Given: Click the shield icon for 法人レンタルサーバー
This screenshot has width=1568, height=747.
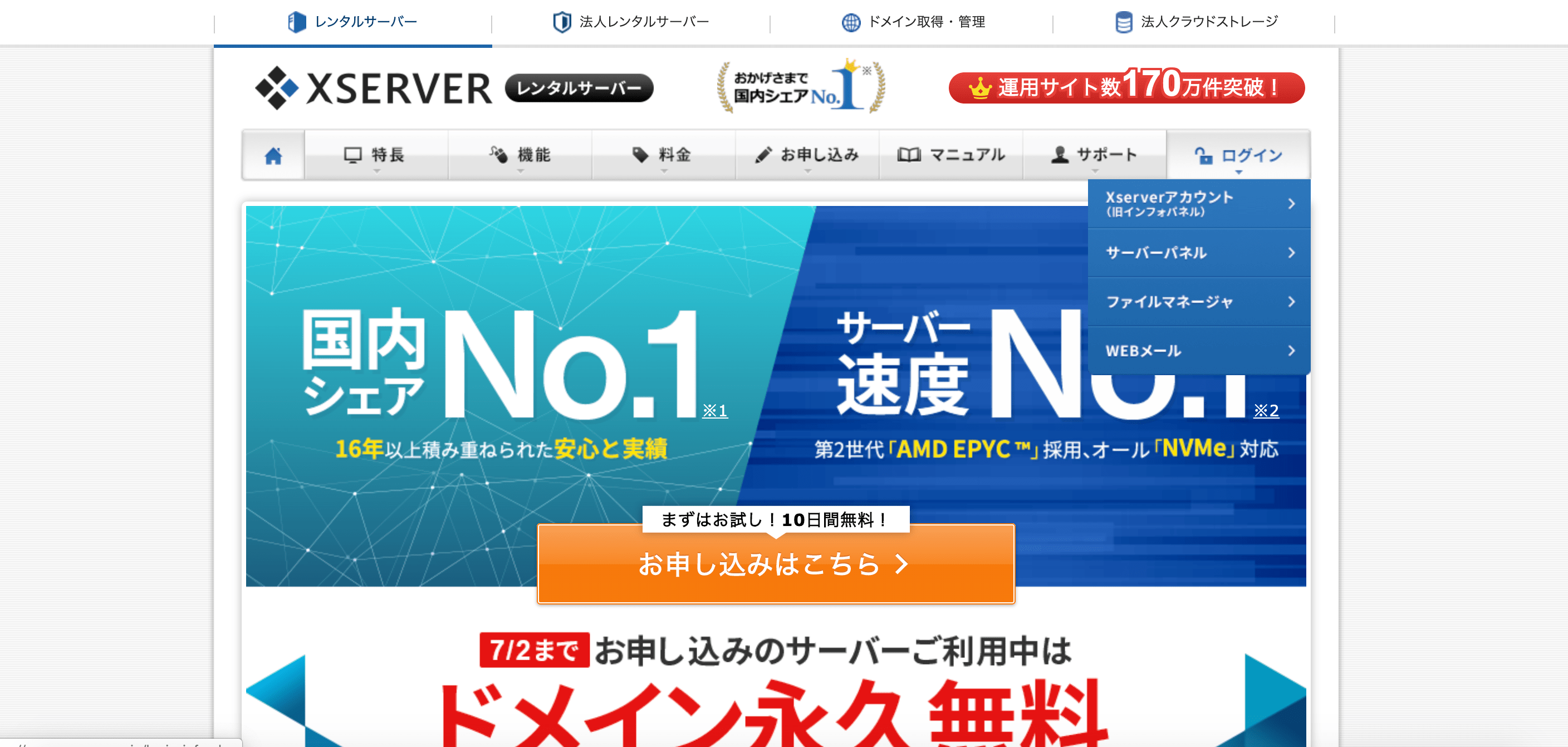Looking at the screenshot, I should coord(561,22).
